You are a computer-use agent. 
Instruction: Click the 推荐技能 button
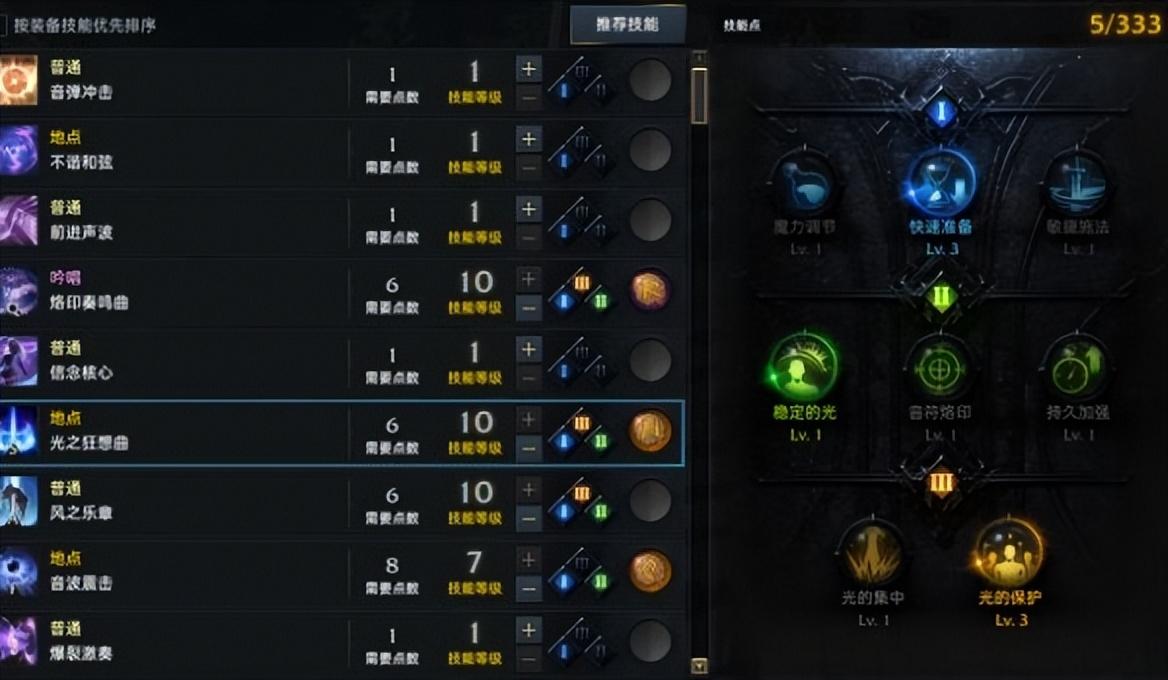pos(627,25)
